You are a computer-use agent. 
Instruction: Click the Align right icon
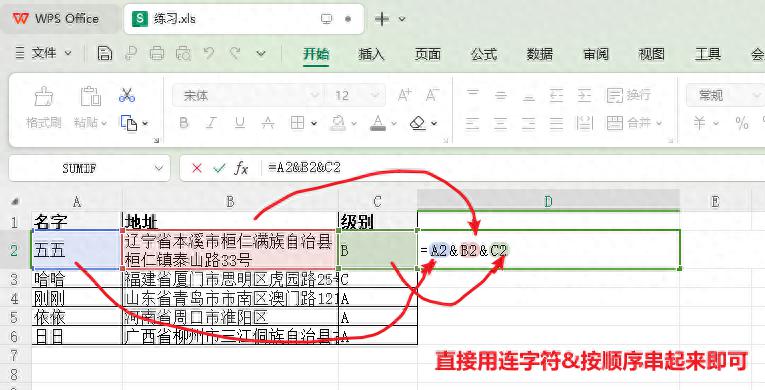click(529, 123)
